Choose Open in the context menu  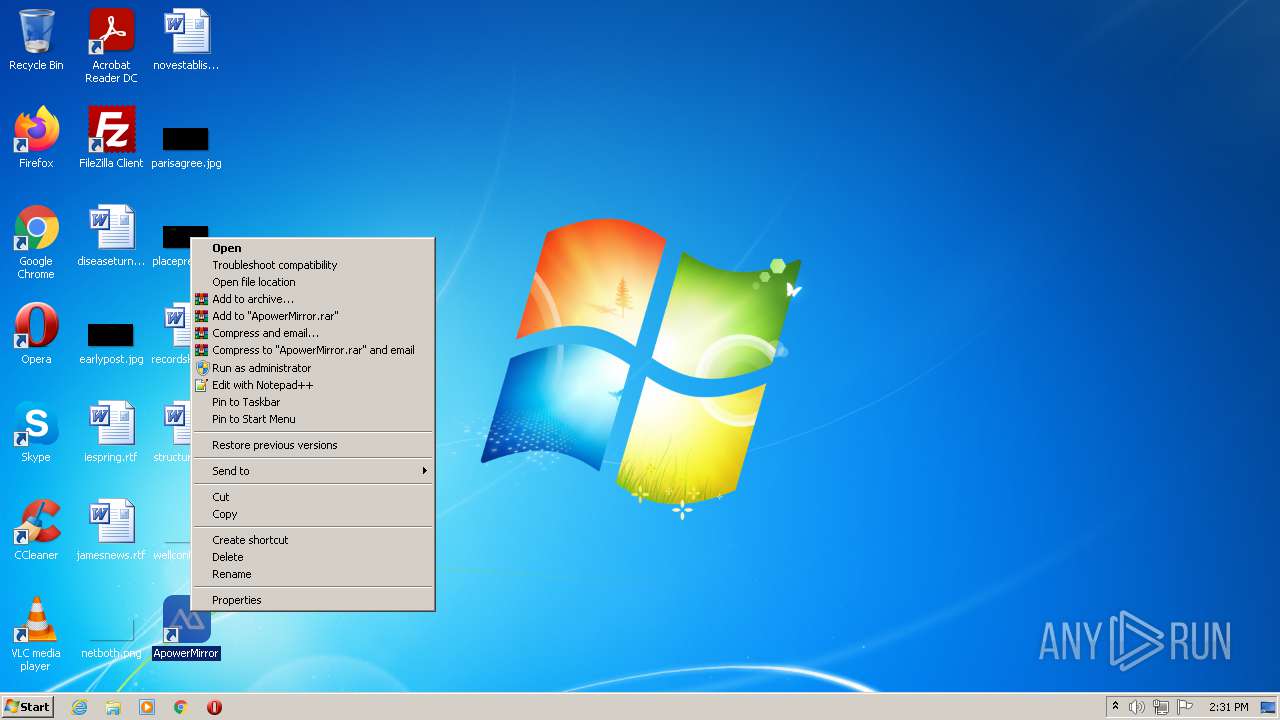313,248
